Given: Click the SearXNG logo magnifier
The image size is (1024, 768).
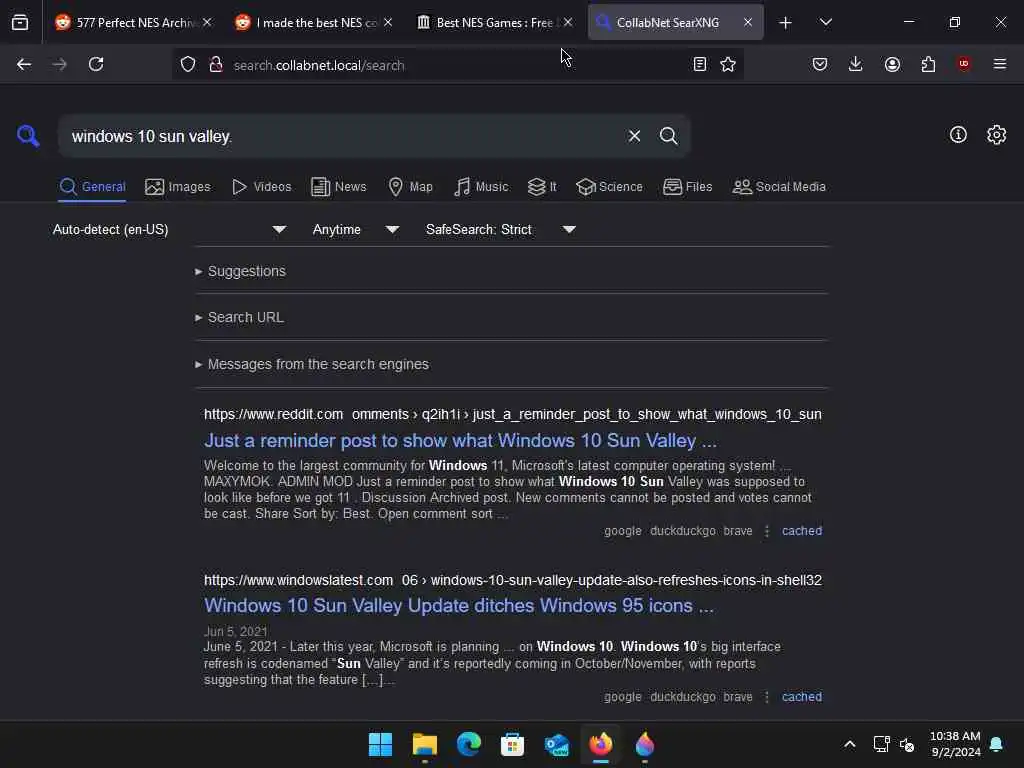Looking at the screenshot, I should [x=28, y=136].
